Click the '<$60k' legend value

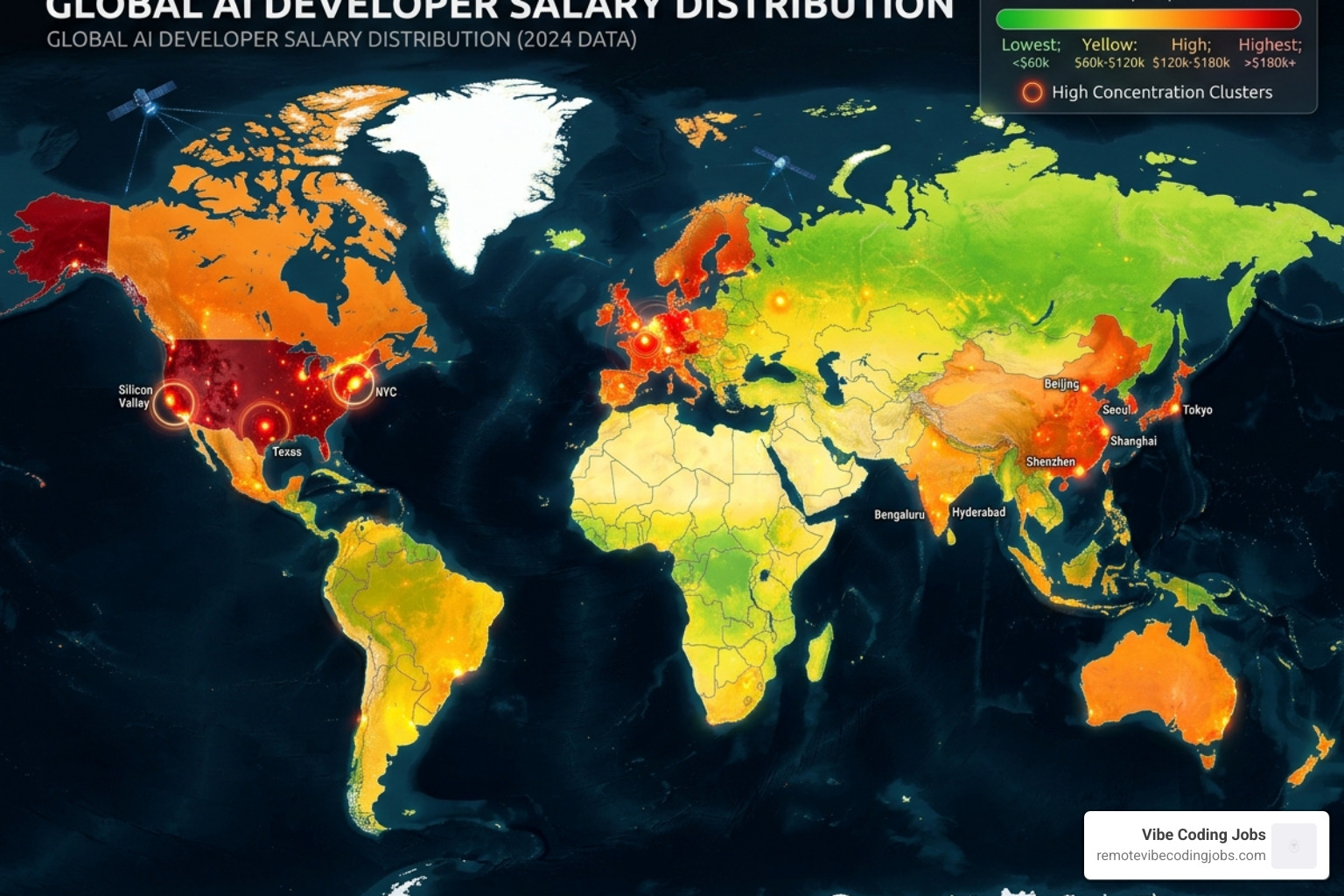1031,63
